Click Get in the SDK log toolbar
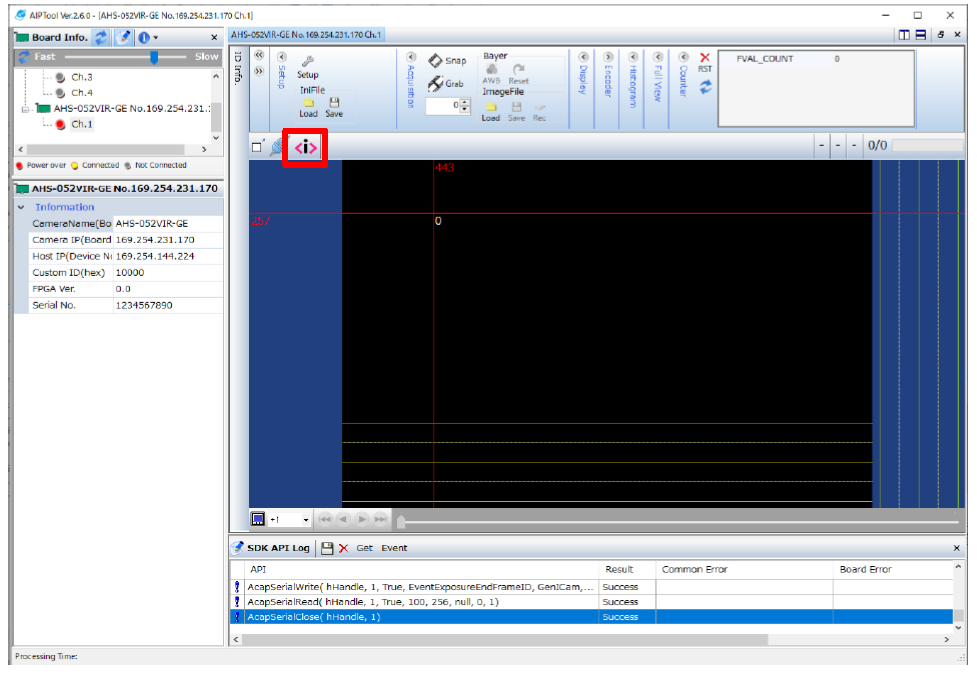The height and width of the screenshot is (674, 977). [x=364, y=548]
